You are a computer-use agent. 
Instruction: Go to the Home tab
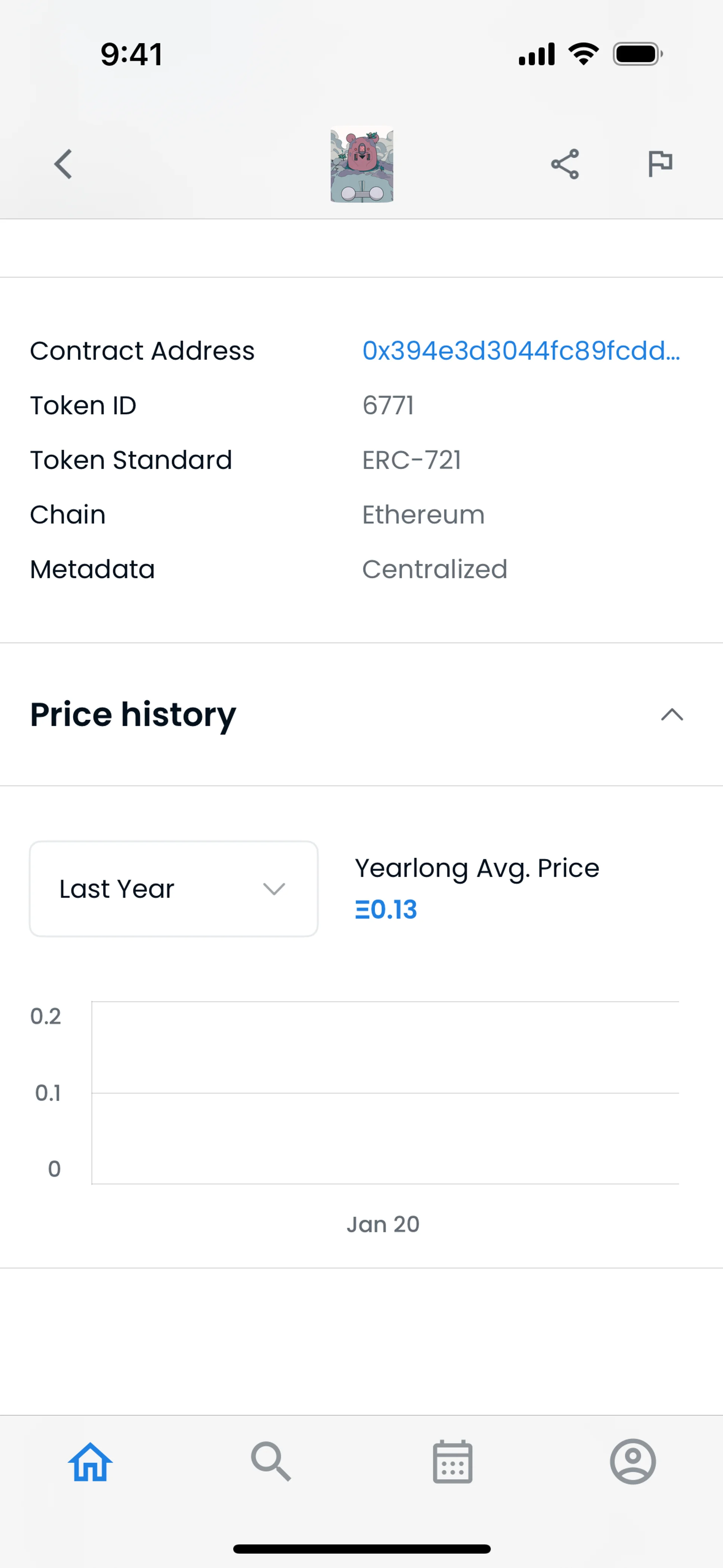[90, 1461]
